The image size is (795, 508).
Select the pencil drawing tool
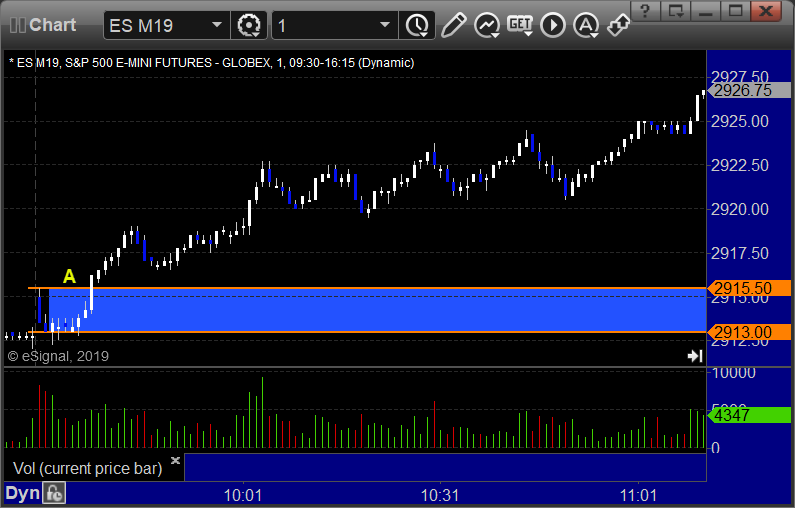click(453, 24)
